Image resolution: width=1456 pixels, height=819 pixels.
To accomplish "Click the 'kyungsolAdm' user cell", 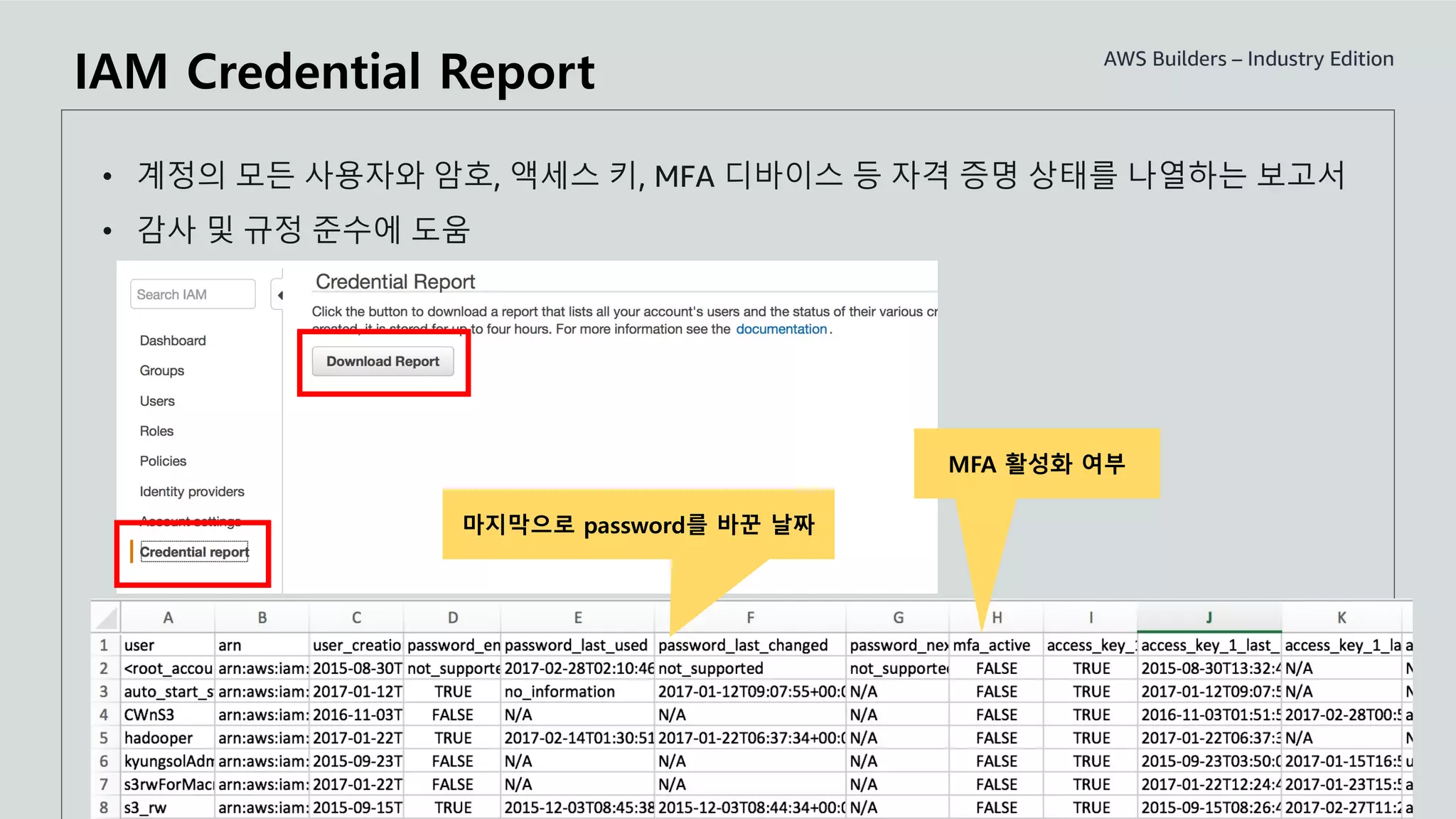I will [168, 761].
